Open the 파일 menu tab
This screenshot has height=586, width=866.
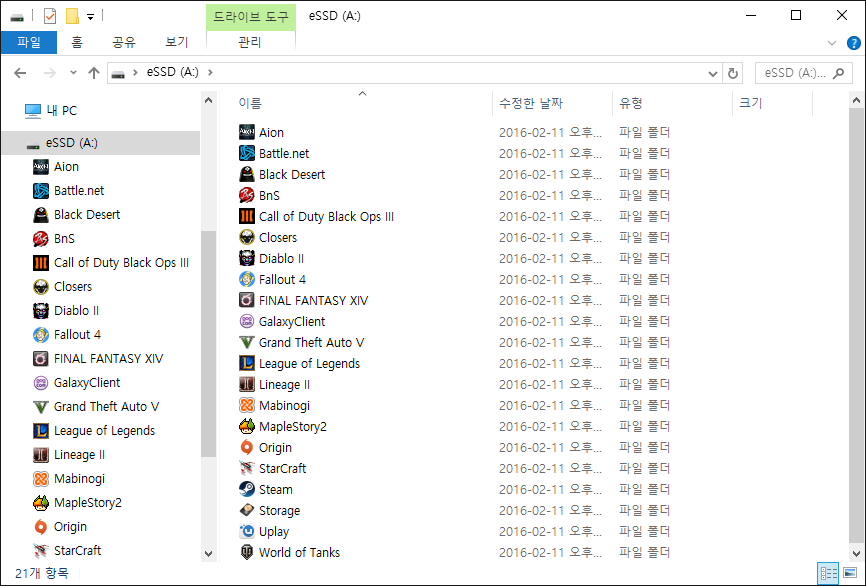coord(29,43)
